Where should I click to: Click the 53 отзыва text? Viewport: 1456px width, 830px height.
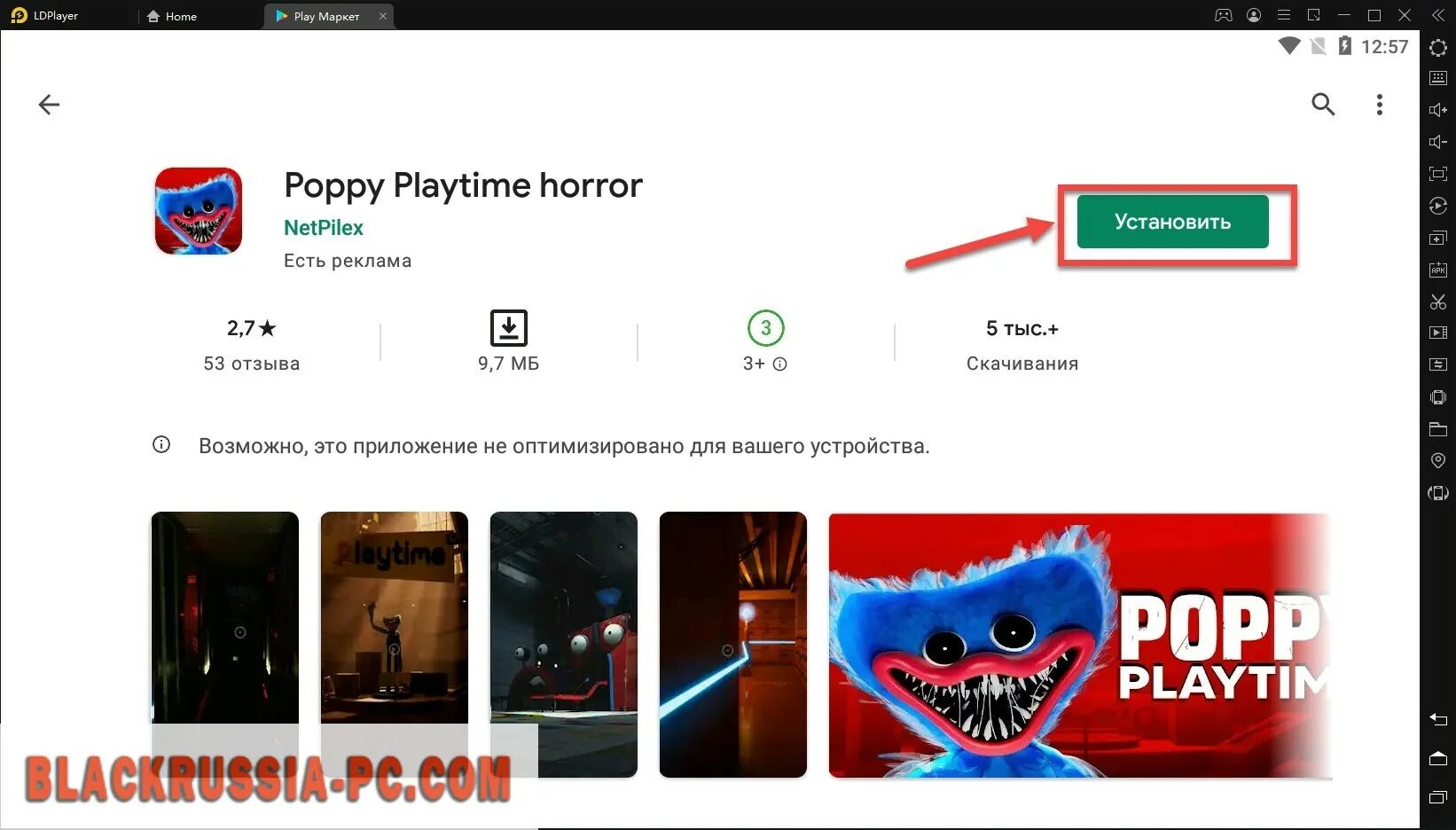point(252,364)
